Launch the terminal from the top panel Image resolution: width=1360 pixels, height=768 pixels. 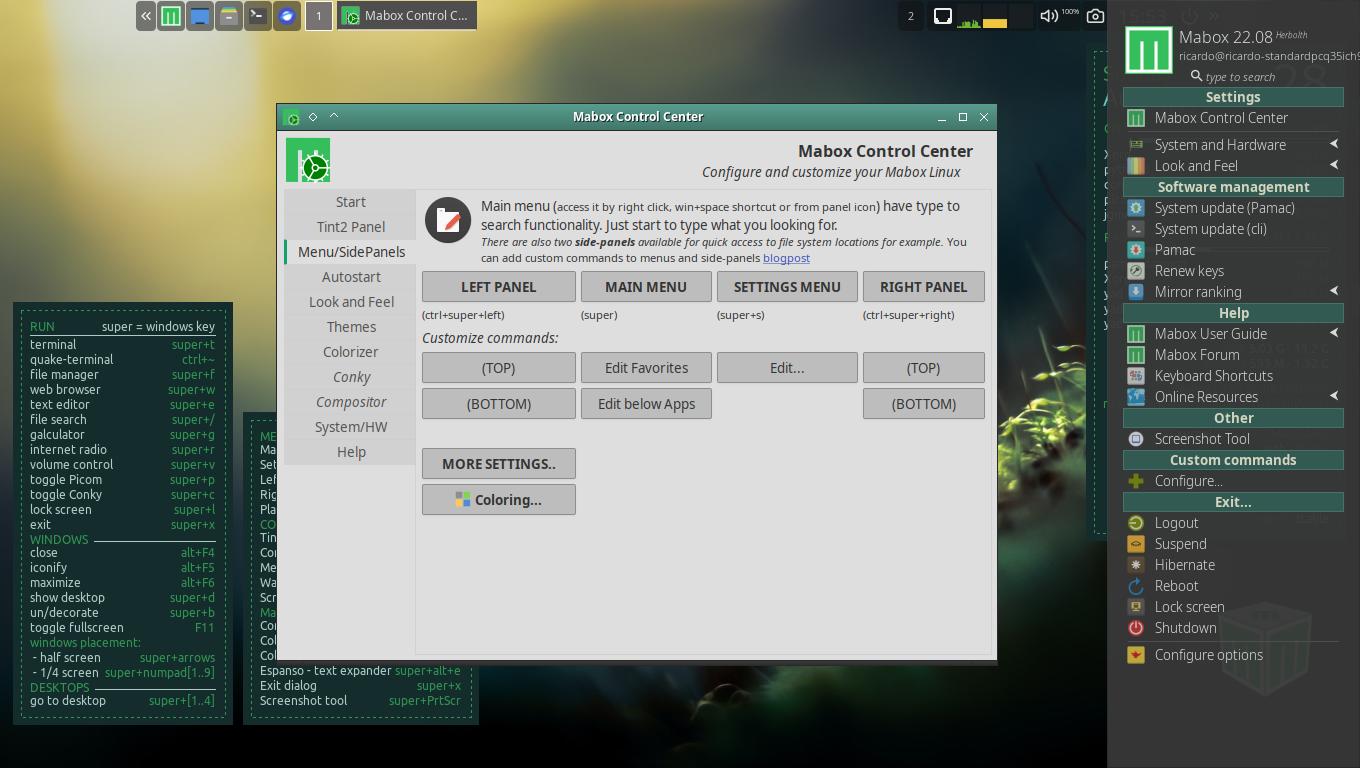tap(258, 16)
